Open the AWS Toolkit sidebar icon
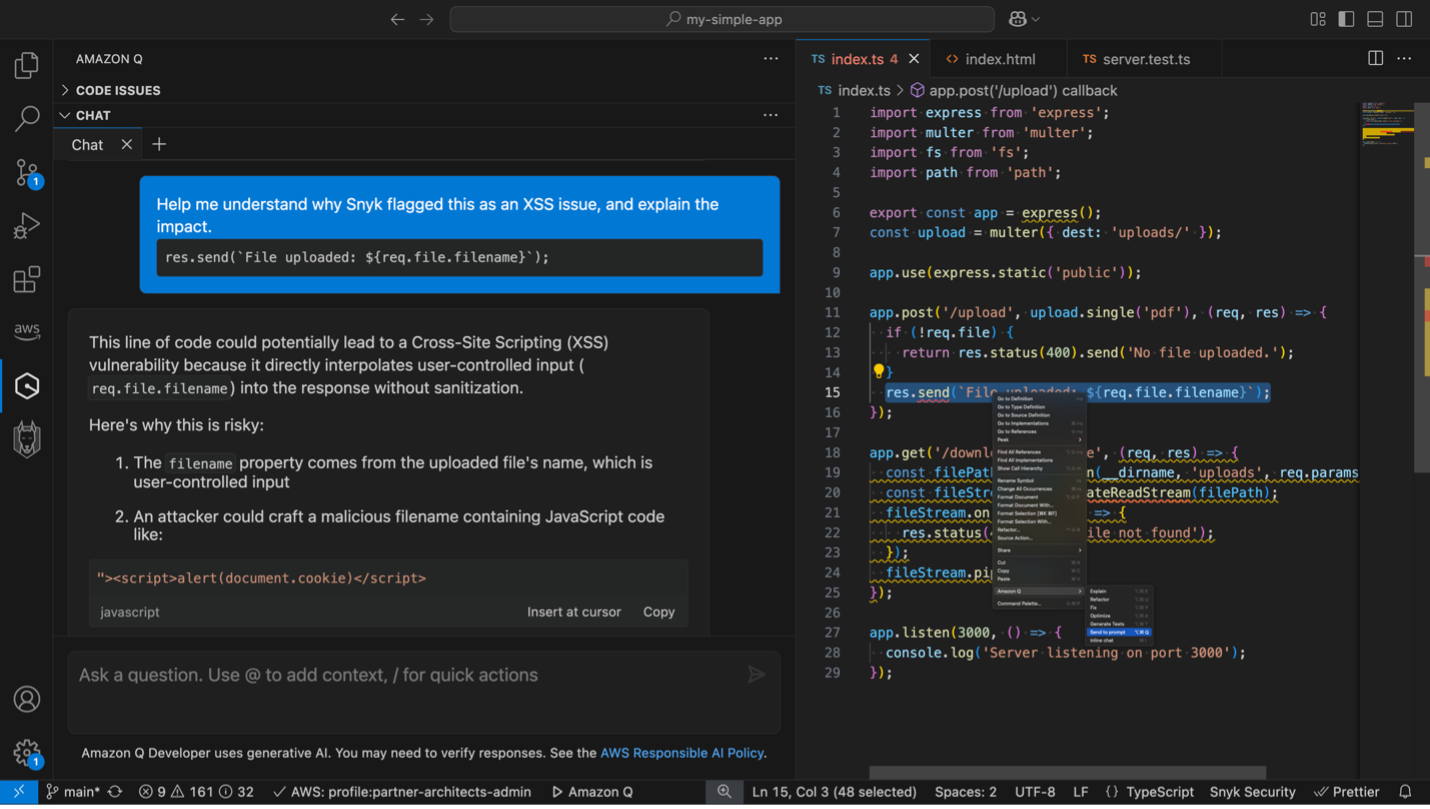Screen dimensions: 1430x809 tap(26, 330)
